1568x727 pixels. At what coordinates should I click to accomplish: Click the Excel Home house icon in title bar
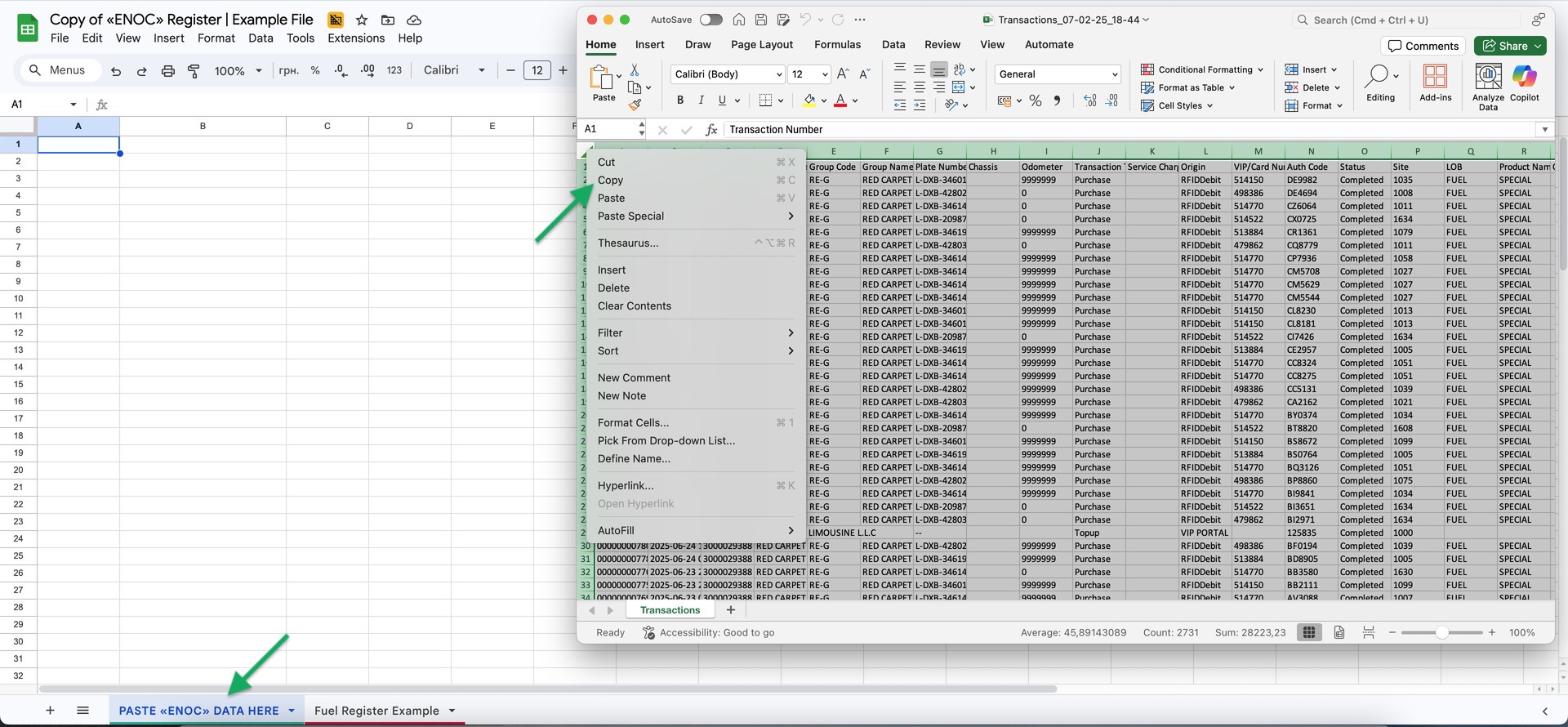click(x=739, y=20)
